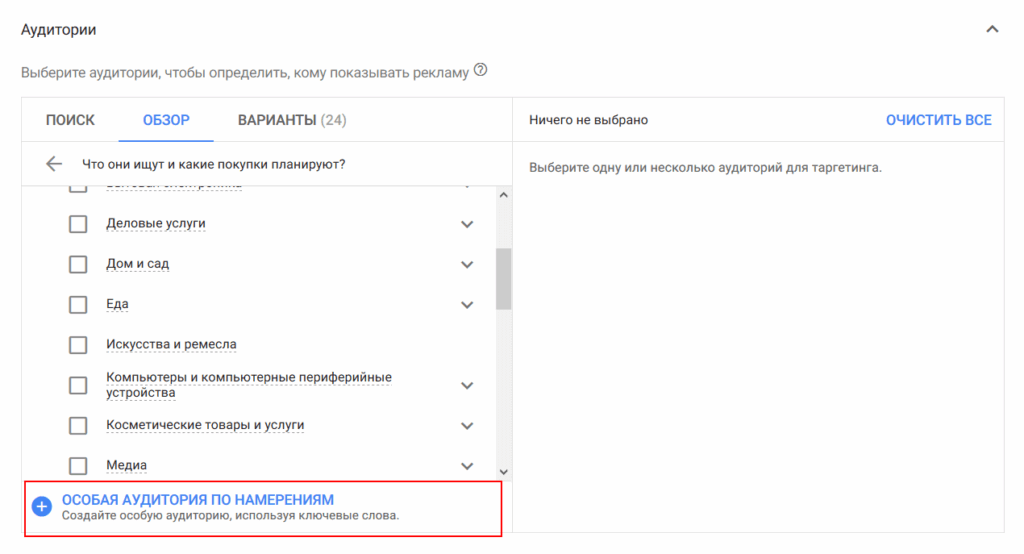Click ОЧИСТИТЬ ВСЕ button
This screenshot has height=554, width=1024.
(938, 120)
